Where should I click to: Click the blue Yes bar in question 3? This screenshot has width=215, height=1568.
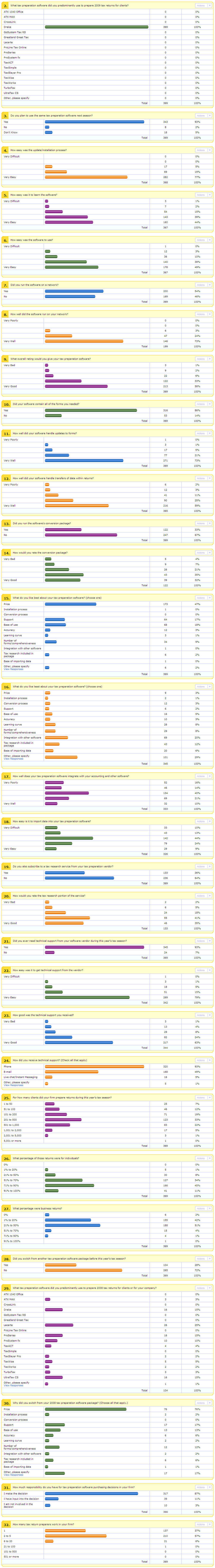coord(94,122)
